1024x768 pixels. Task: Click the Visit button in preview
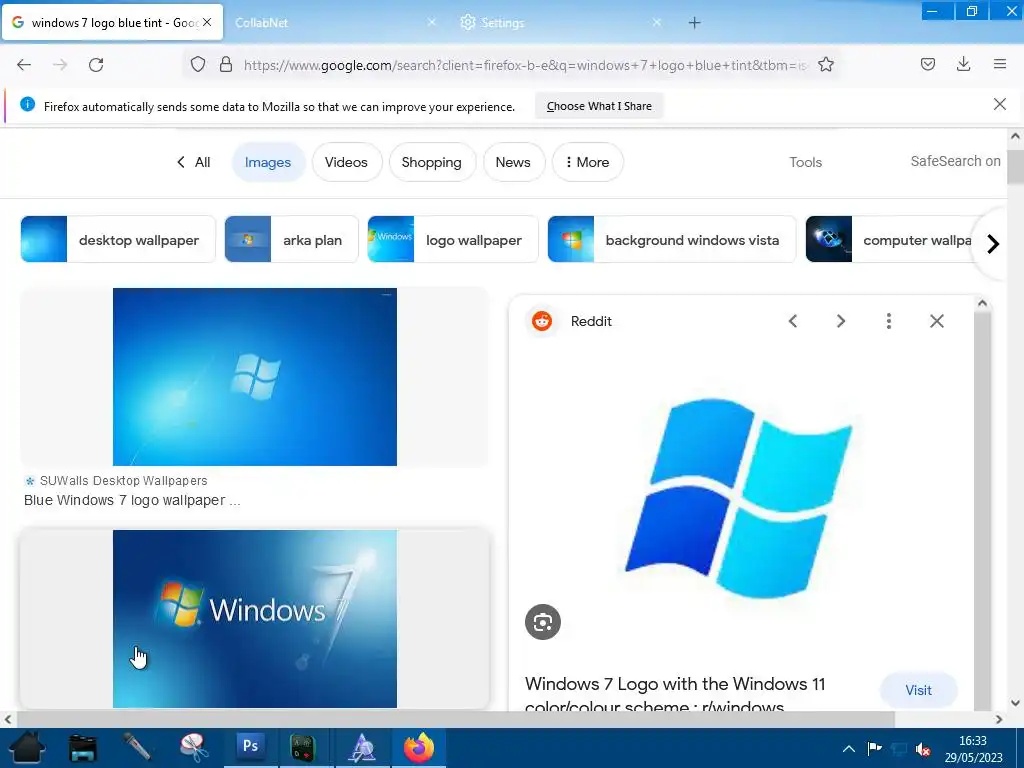[918, 690]
